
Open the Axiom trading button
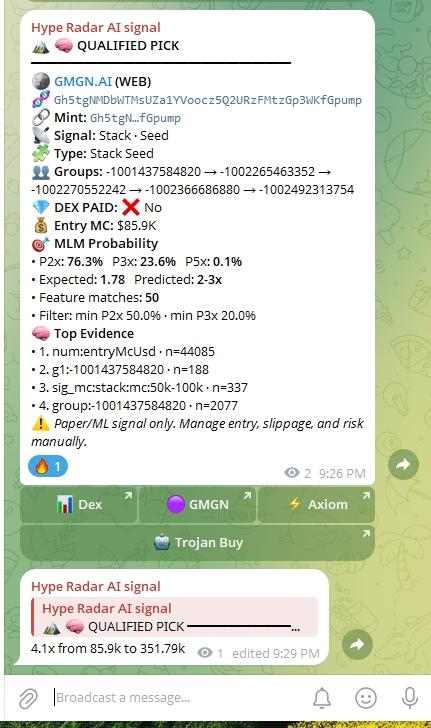pyautogui.click(x=316, y=505)
